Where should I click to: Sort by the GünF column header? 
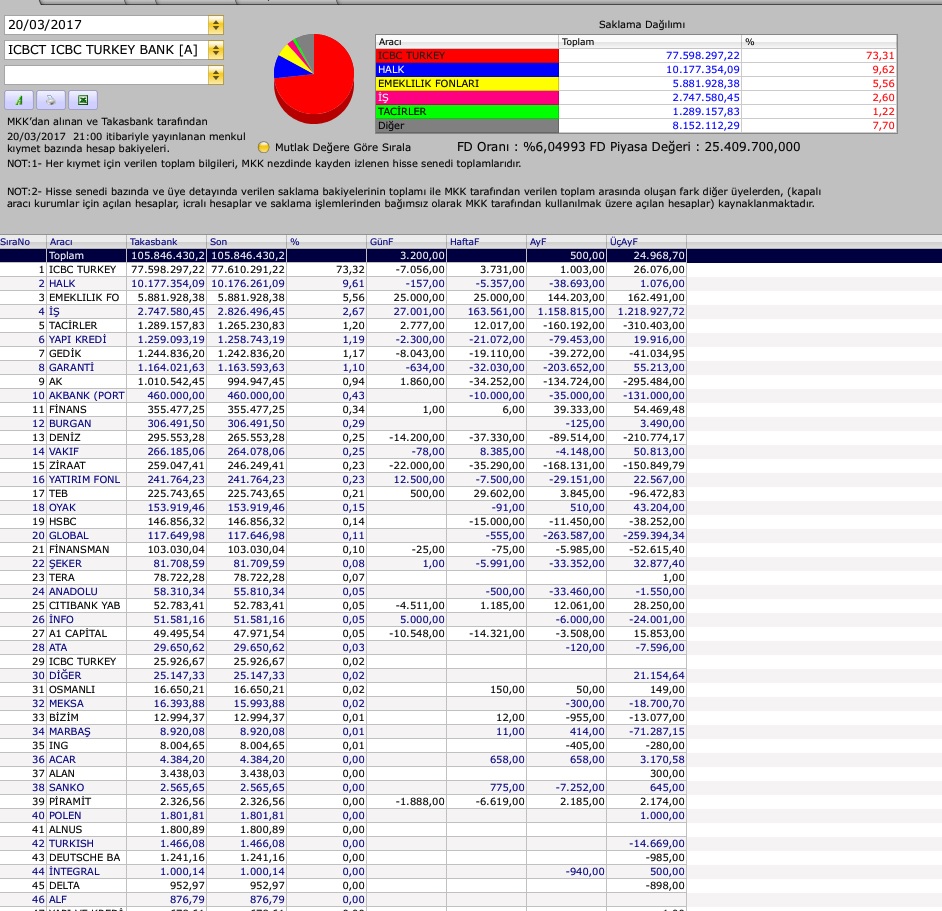[406, 242]
